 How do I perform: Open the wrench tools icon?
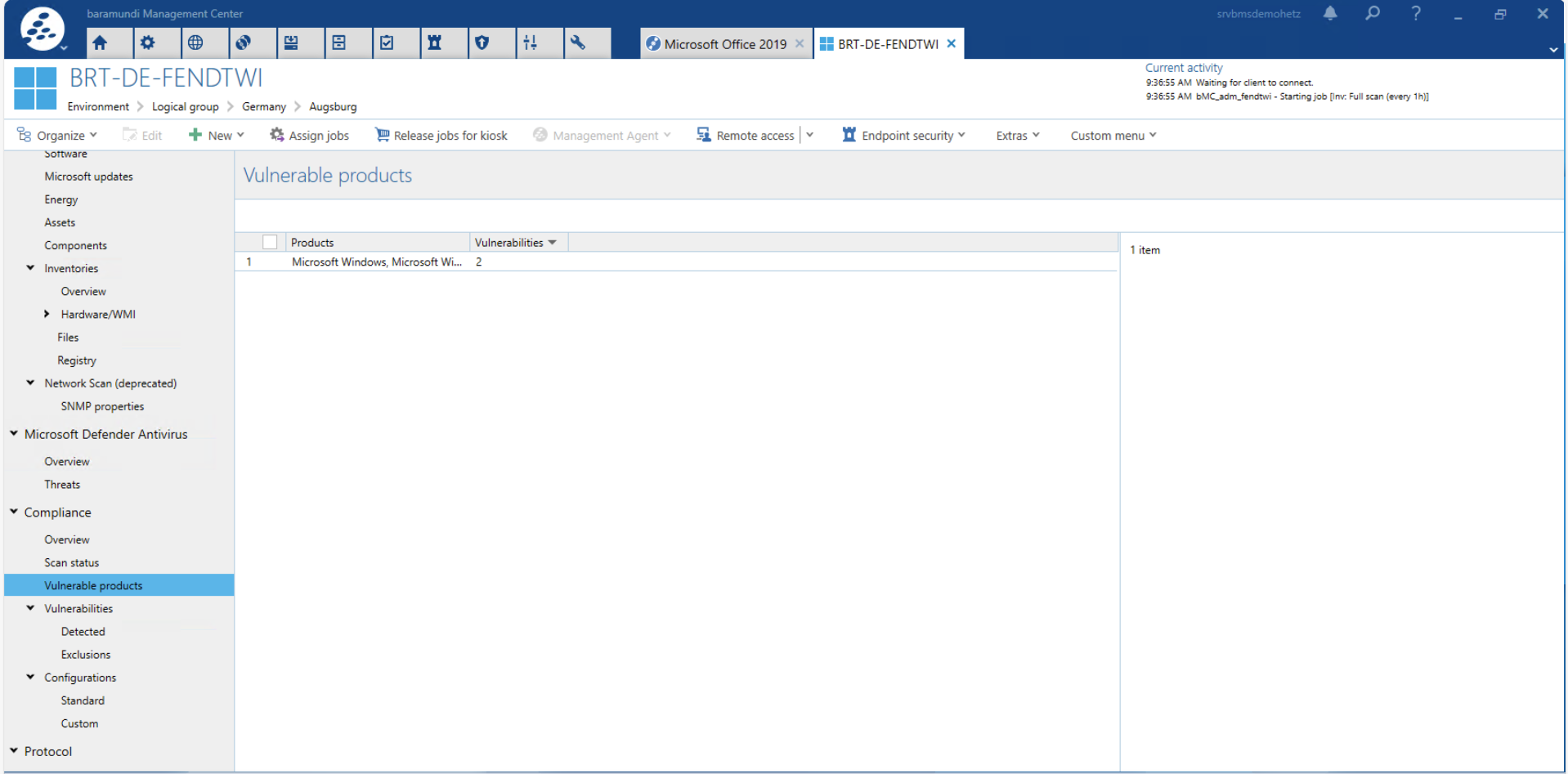[578, 43]
